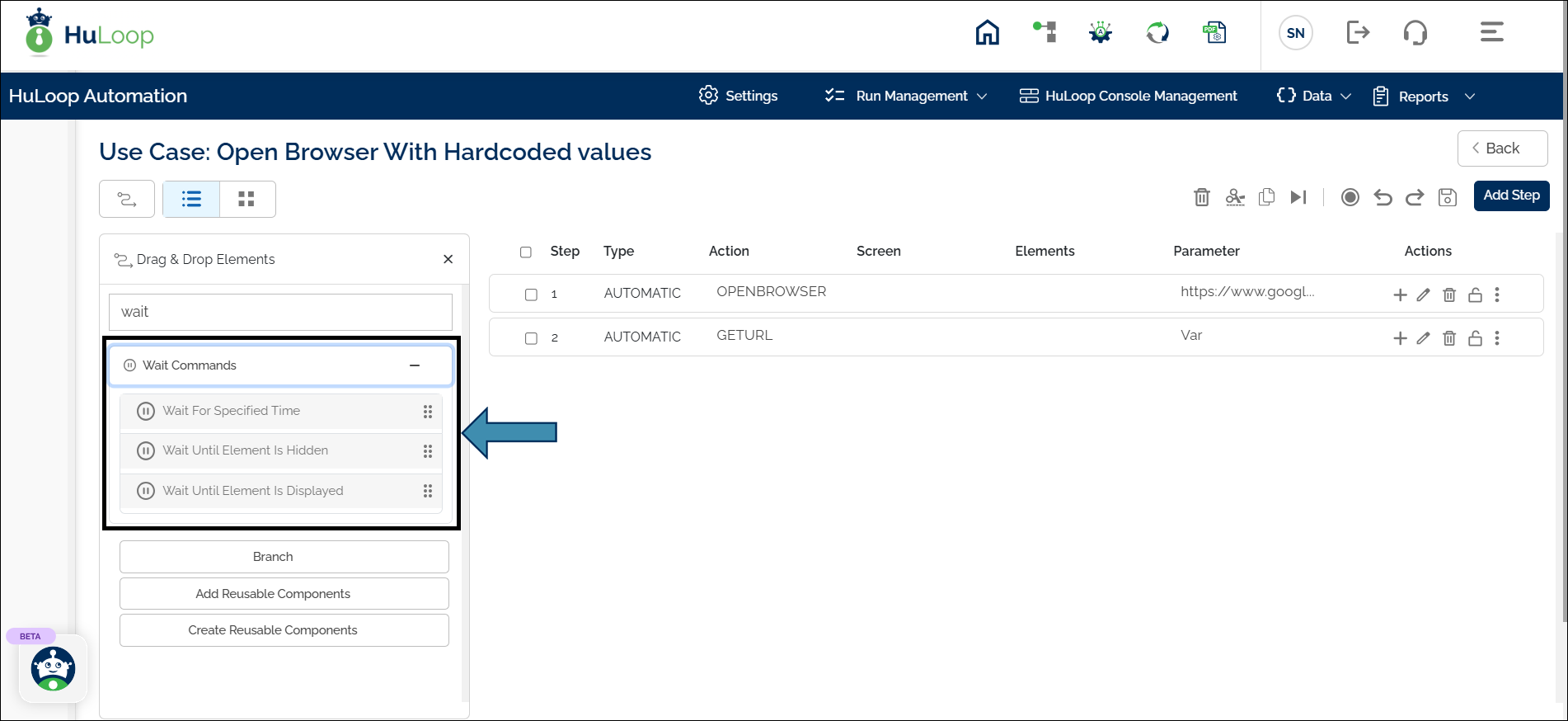
Task: Open the Run Management dropdown
Action: (x=906, y=96)
